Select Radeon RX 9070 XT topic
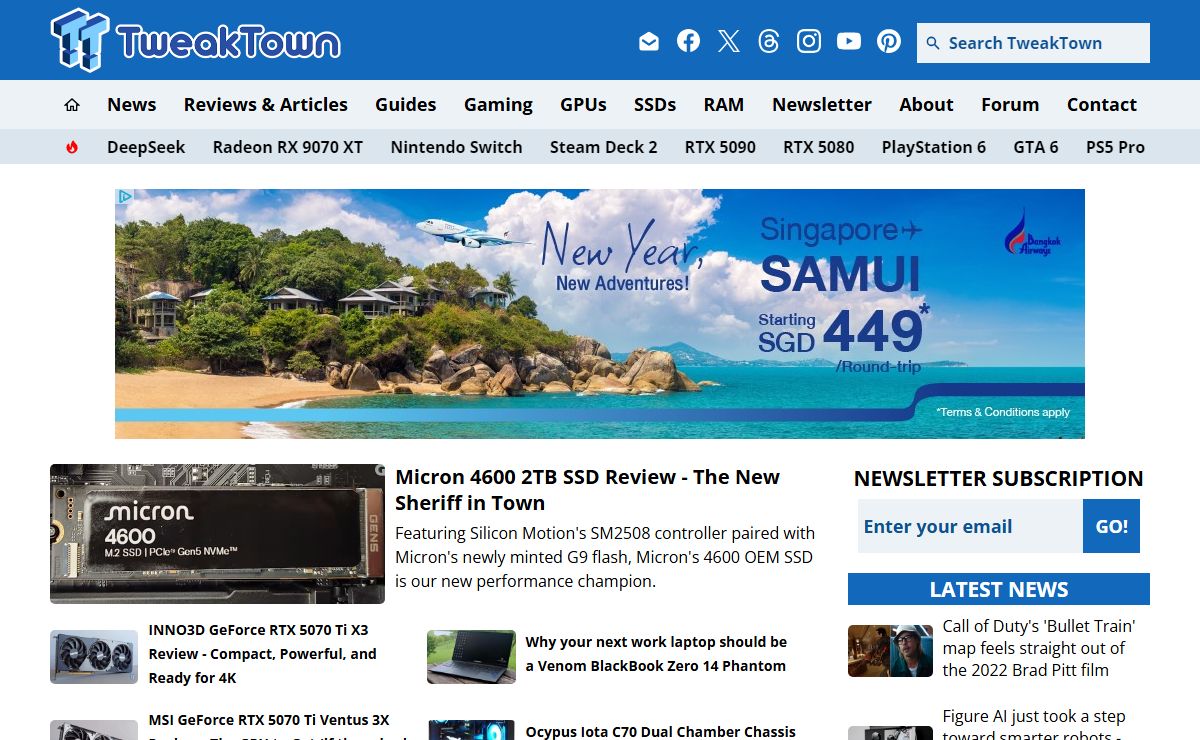This screenshot has height=740, width=1200. tap(288, 147)
